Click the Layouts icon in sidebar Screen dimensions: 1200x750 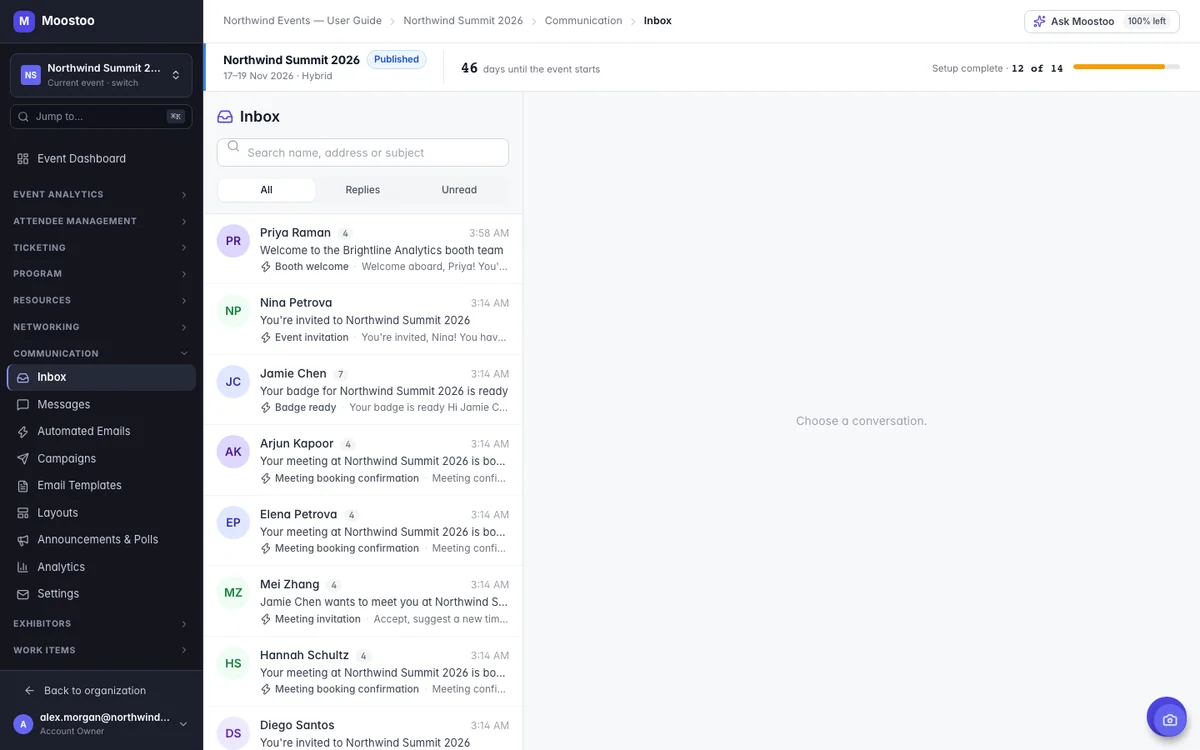tap(23, 513)
